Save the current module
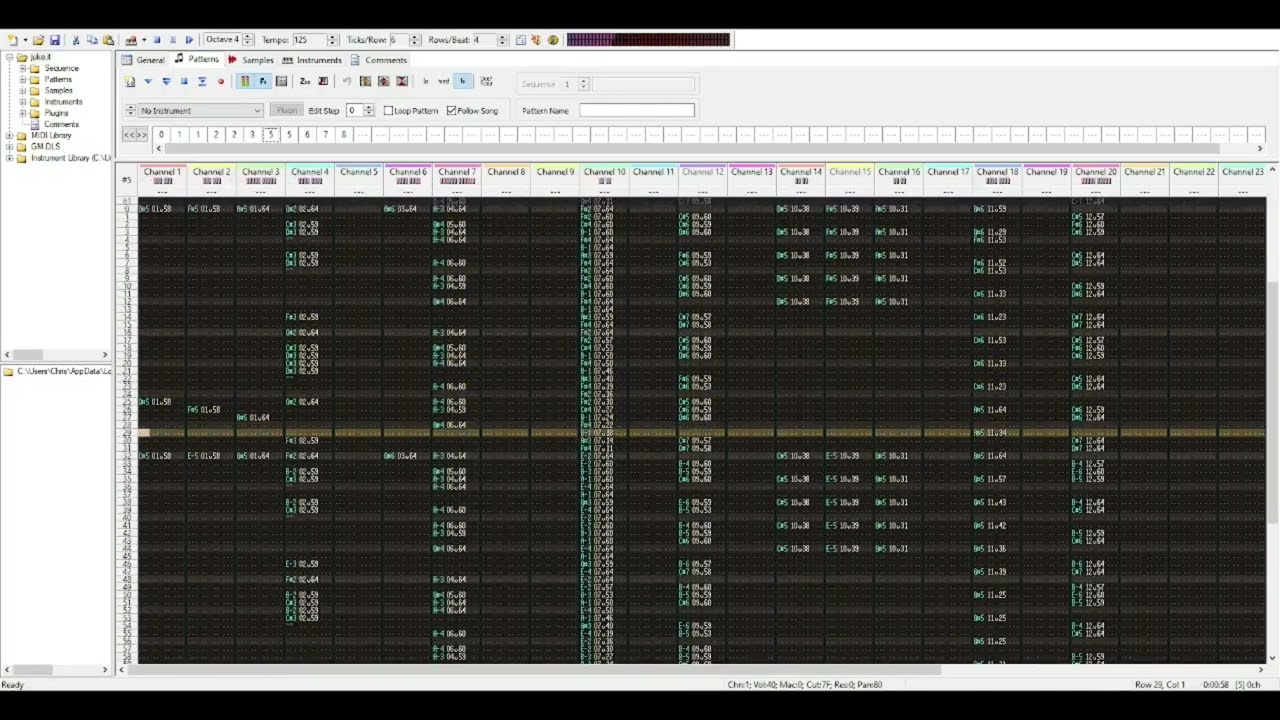Image resolution: width=1280 pixels, height=720 pixels. 55,40
